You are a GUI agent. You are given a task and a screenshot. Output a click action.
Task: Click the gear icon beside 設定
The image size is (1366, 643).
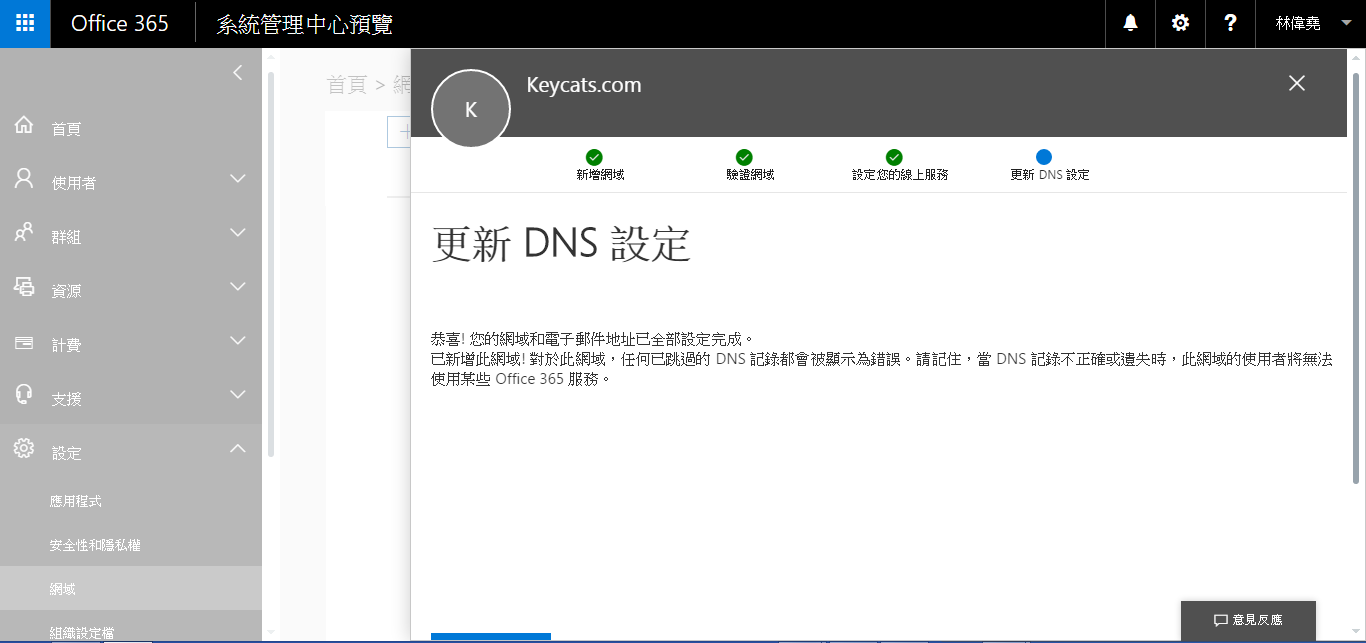click(24, 450)
